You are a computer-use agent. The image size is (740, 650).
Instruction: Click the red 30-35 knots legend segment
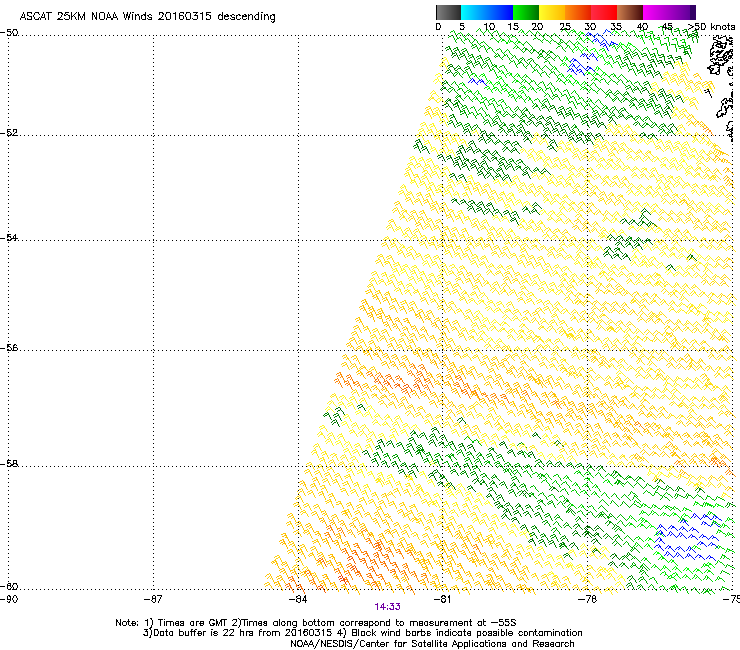click(x=604, y=12)
